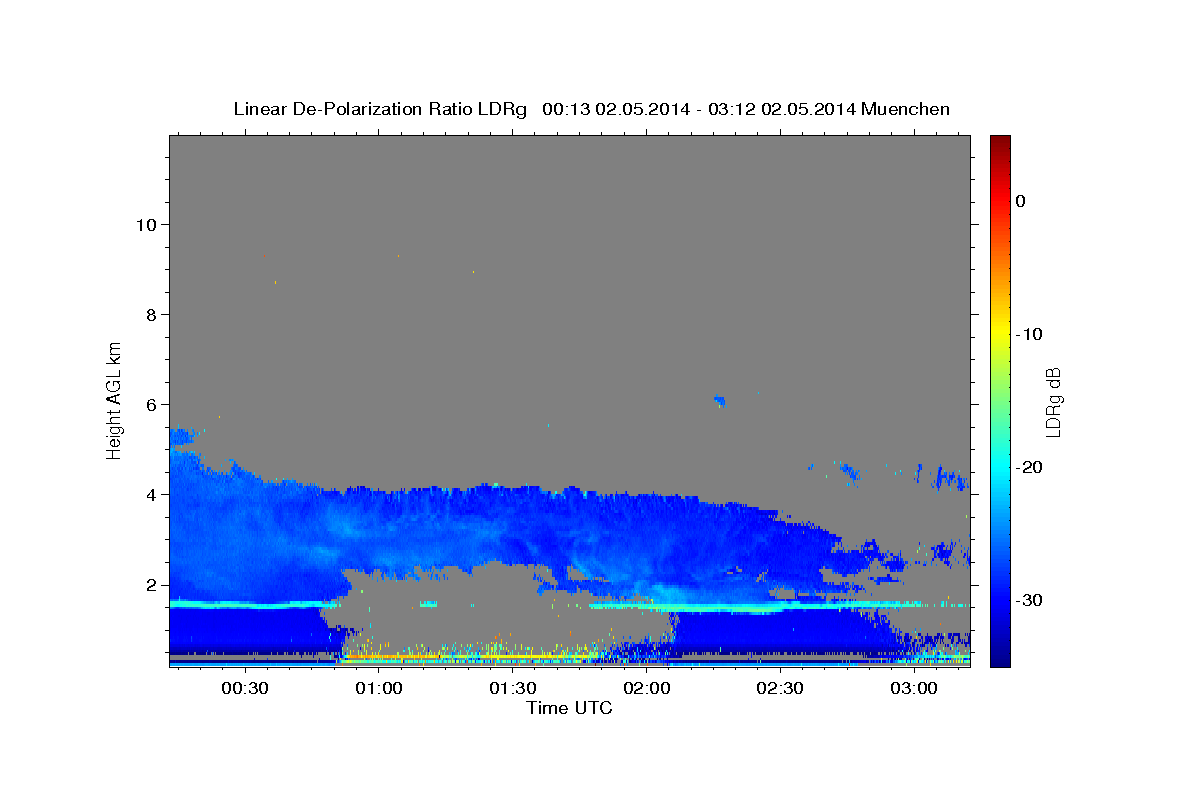Screen dimensions: 1200x800
Task: Click the 01:00 time tick label
Action: pyautogui.click(x=379, y=689)
